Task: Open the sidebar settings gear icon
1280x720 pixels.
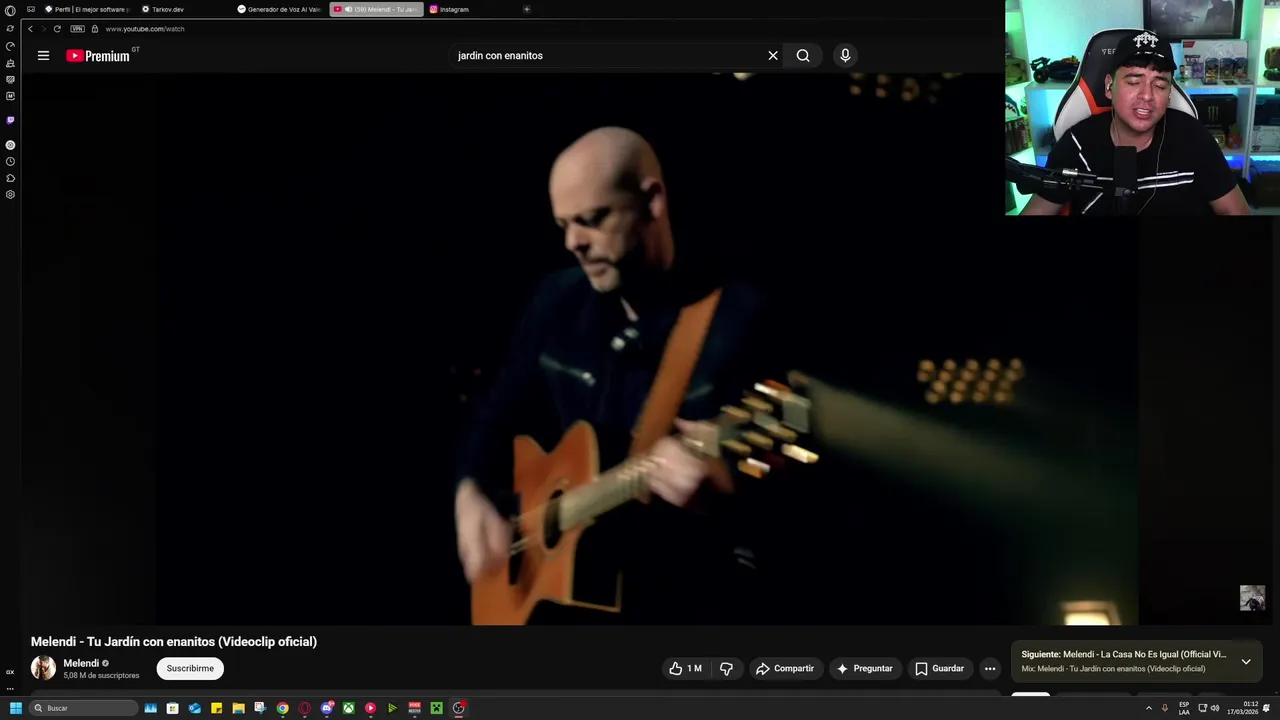Action: (x=10, y=194)
